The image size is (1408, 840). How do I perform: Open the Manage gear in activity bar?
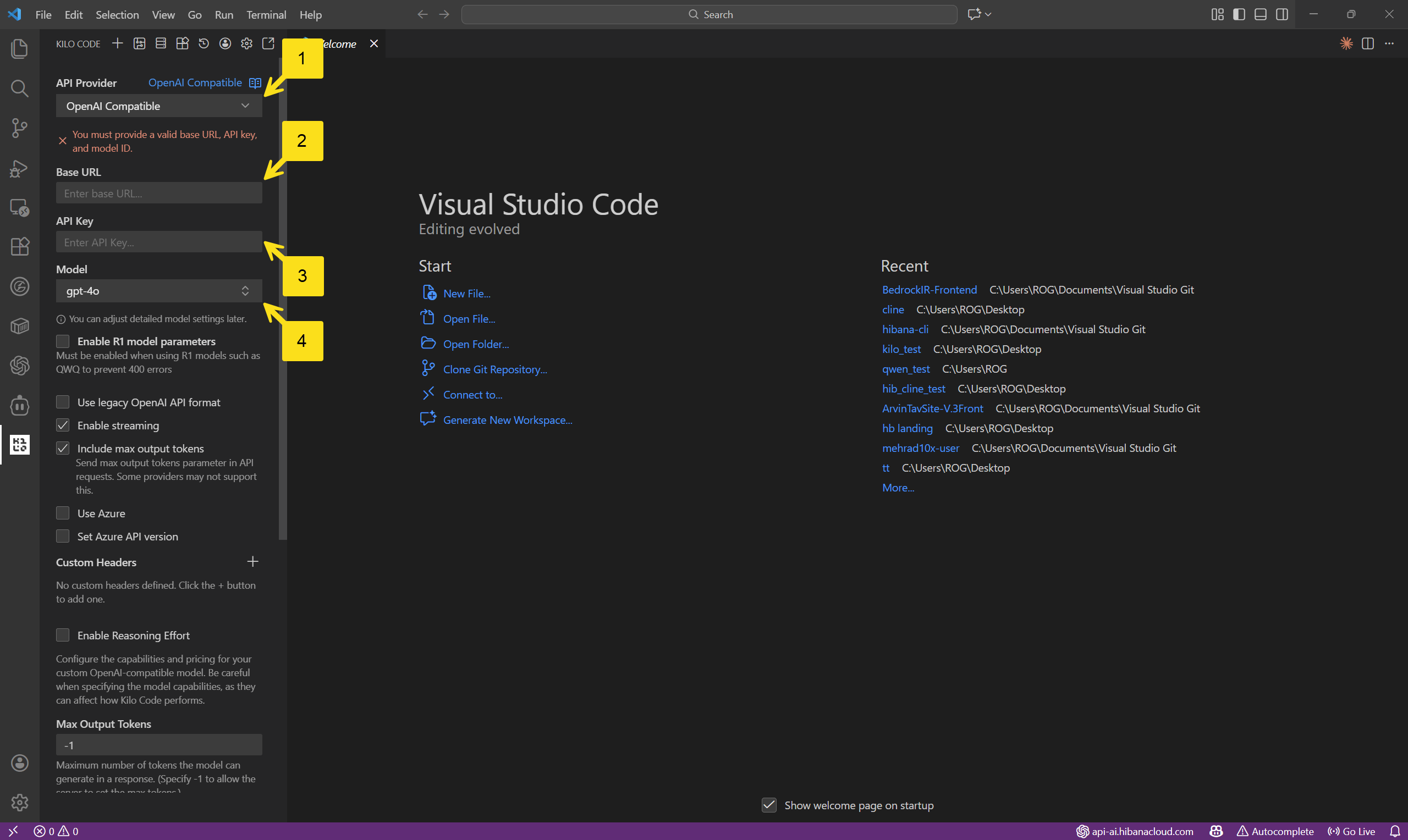pos(20,802)
